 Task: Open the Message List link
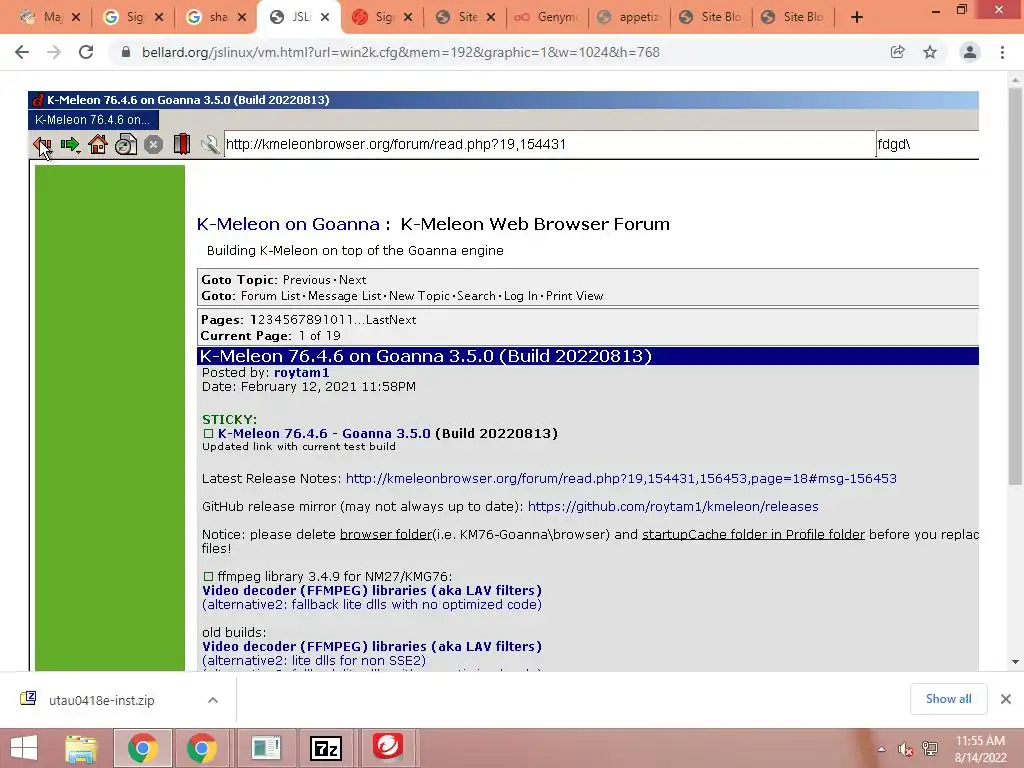[344, 296]
